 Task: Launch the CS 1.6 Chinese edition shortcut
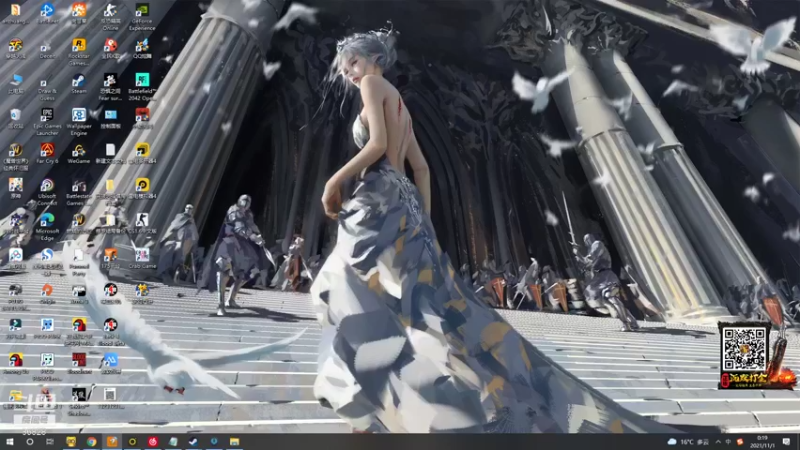point(142,223)
